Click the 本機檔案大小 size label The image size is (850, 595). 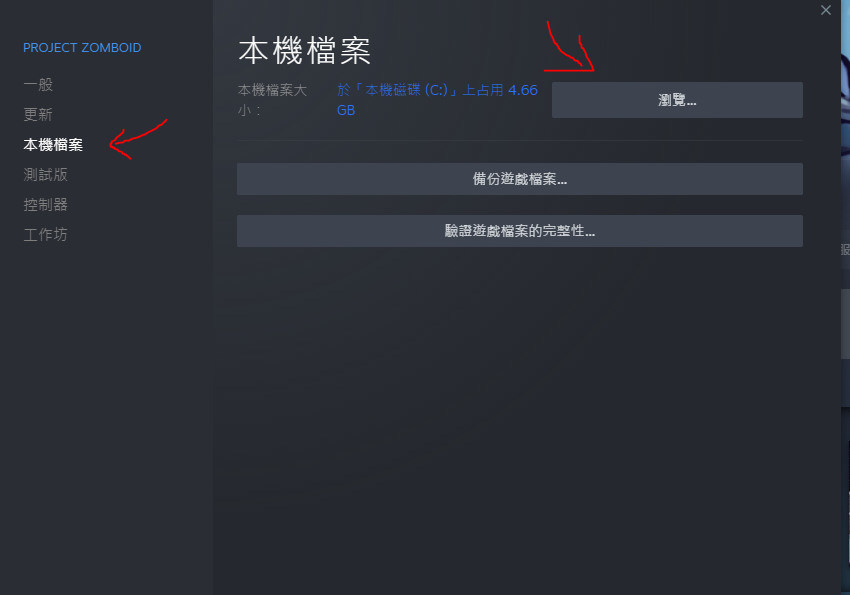[x=272, y=100]
